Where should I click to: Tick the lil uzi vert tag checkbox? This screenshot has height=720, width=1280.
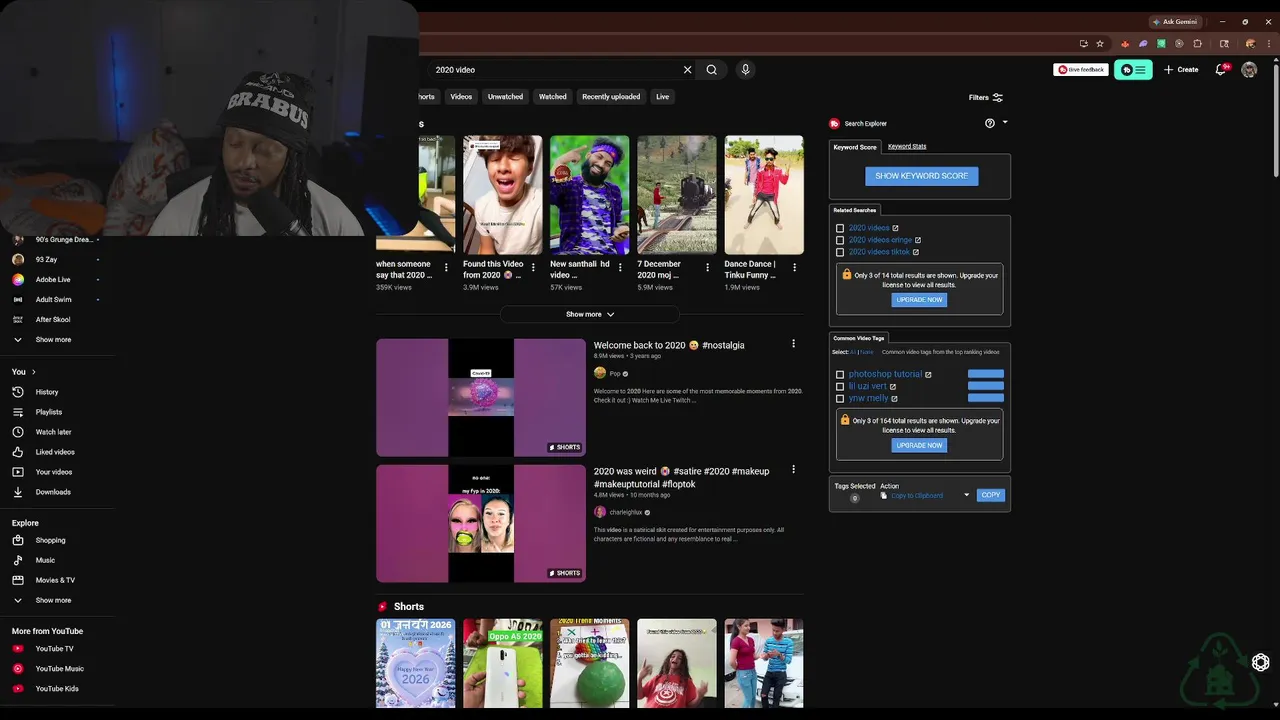pyautogui.click(x=840, y=386)
